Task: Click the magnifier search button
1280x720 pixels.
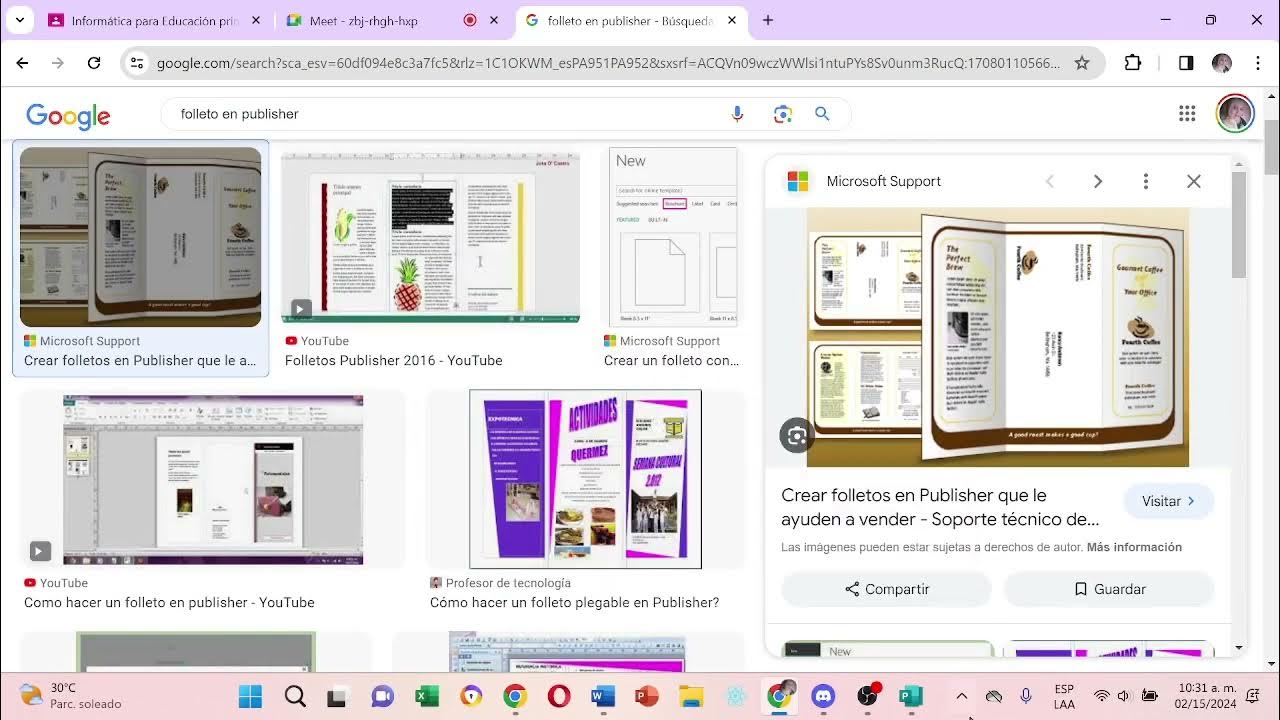Action: [x=822, y=114]
